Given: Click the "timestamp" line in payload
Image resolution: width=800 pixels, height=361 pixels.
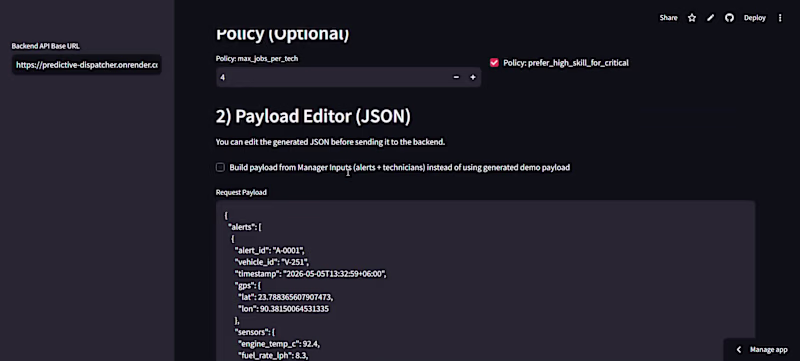Looking at the screenshot, I should [310, 274].
